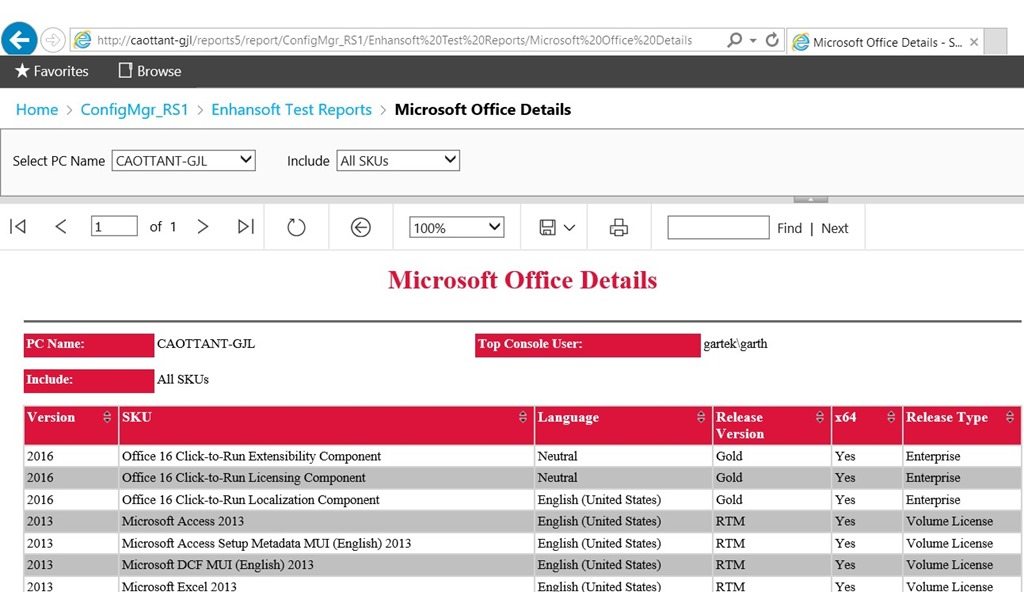This screenshot has width=1024, height=592.
Task: Open a new browser tab
Action: click(995, 42)
